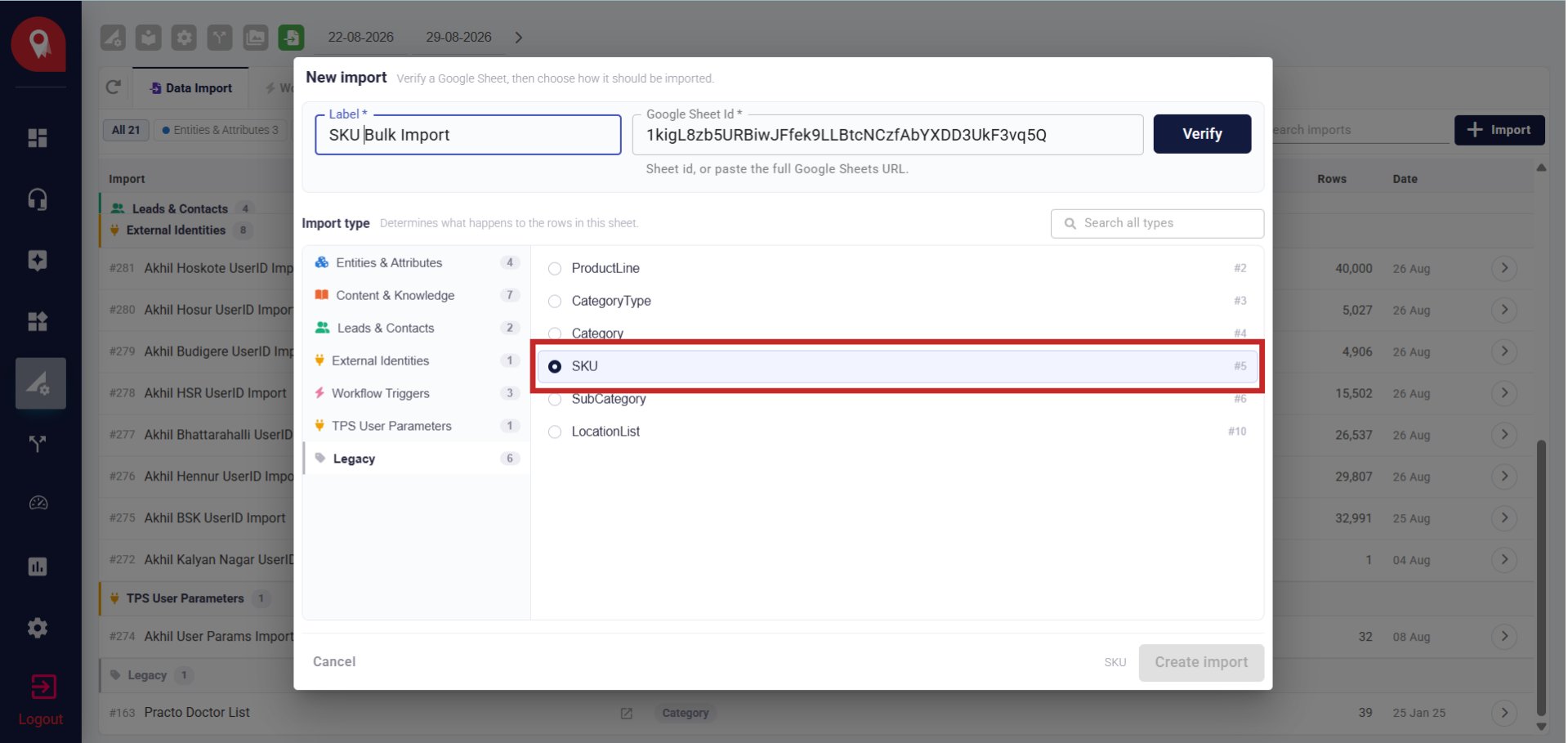Open the branching arrows icon in sidebar

click(x=38, y=444)
